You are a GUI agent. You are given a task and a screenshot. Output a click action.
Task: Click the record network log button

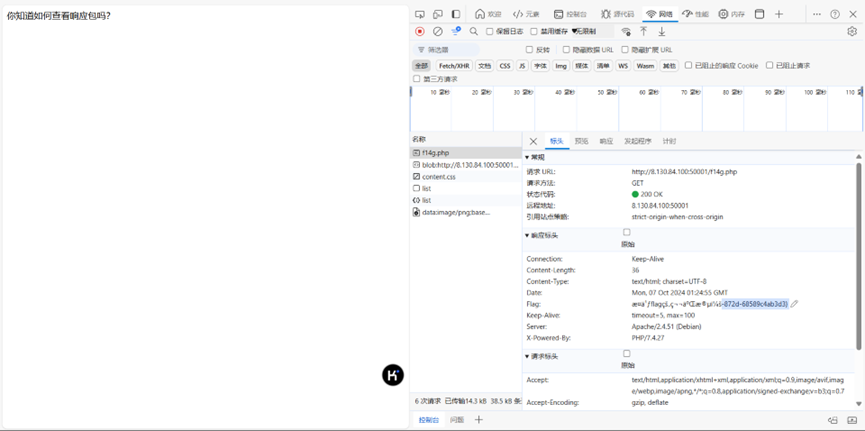[x=420, y=32]
